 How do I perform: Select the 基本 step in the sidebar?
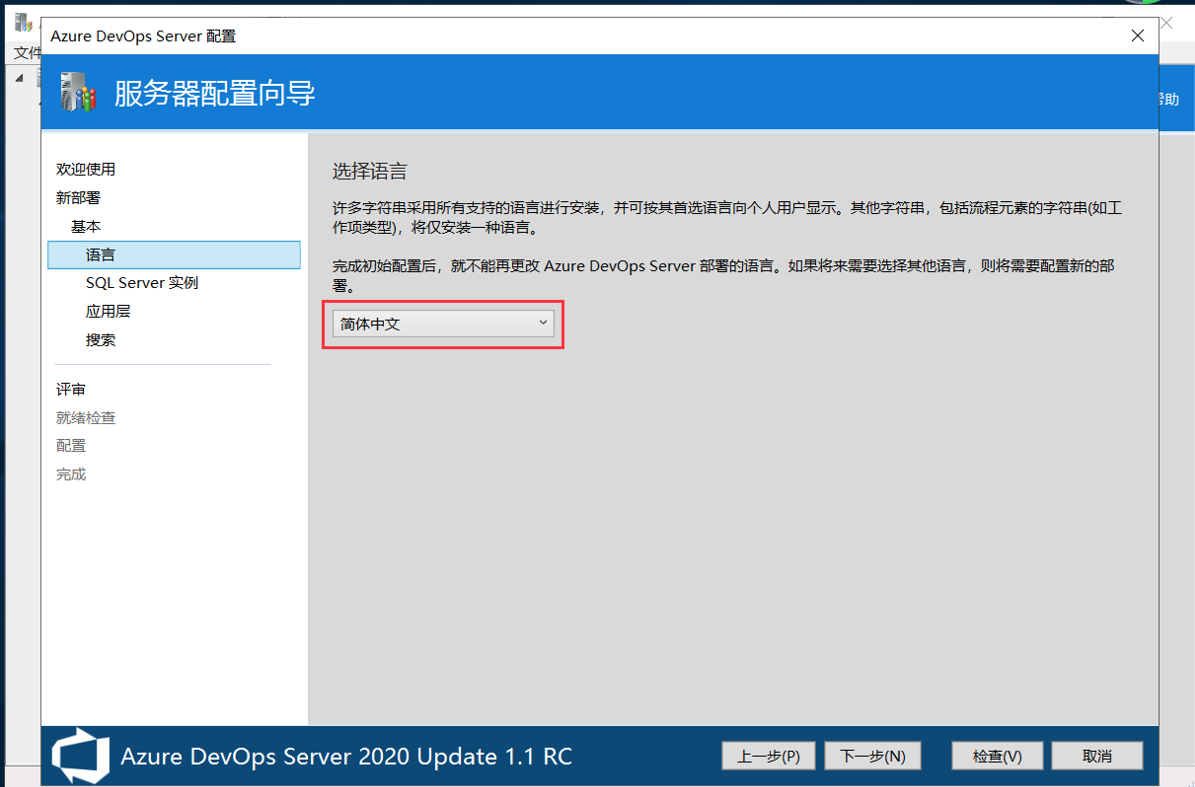[x=85, y=226]
